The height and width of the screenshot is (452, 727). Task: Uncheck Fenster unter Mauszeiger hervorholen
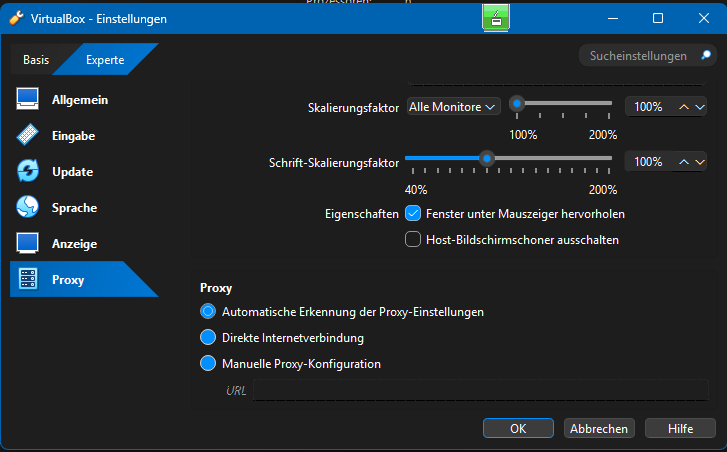tap(413, 213)
